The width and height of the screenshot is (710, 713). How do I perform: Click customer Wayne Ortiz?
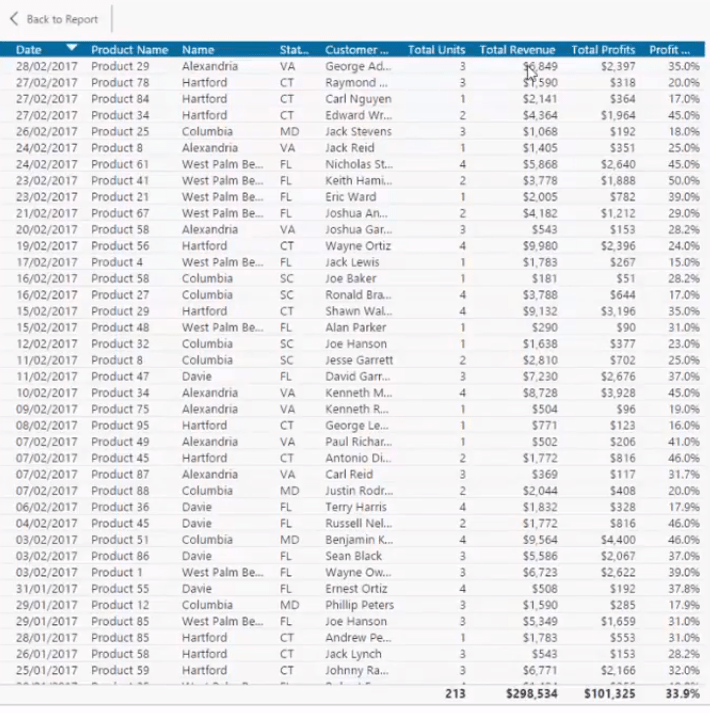358,246
